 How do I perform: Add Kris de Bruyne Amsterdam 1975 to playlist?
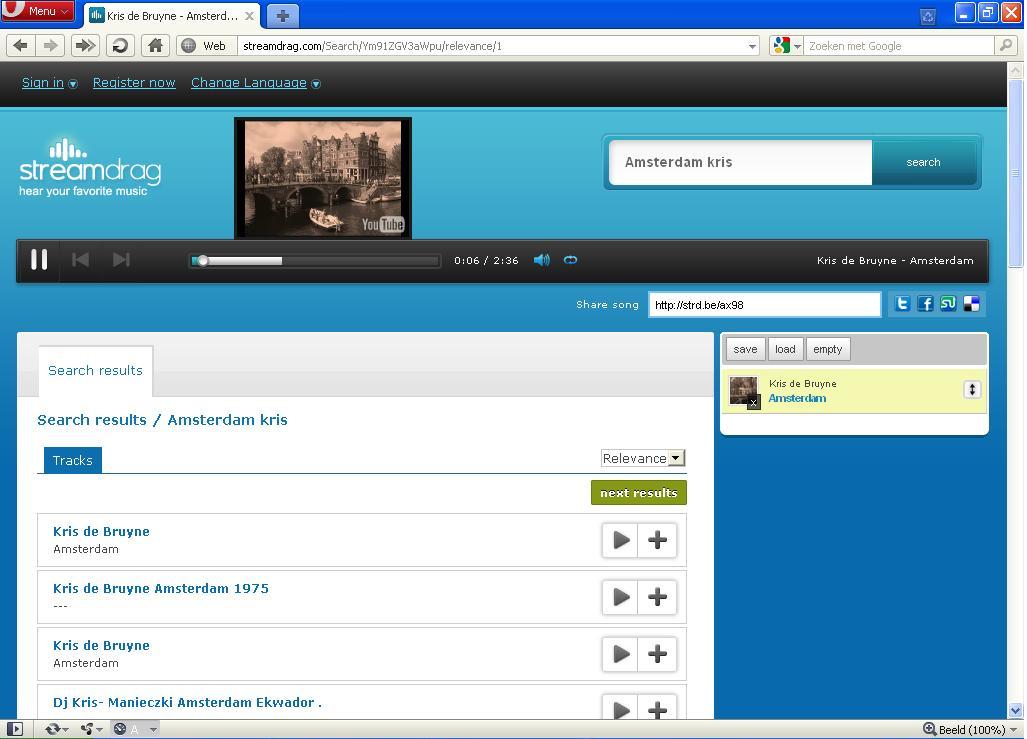pos(657,597)
